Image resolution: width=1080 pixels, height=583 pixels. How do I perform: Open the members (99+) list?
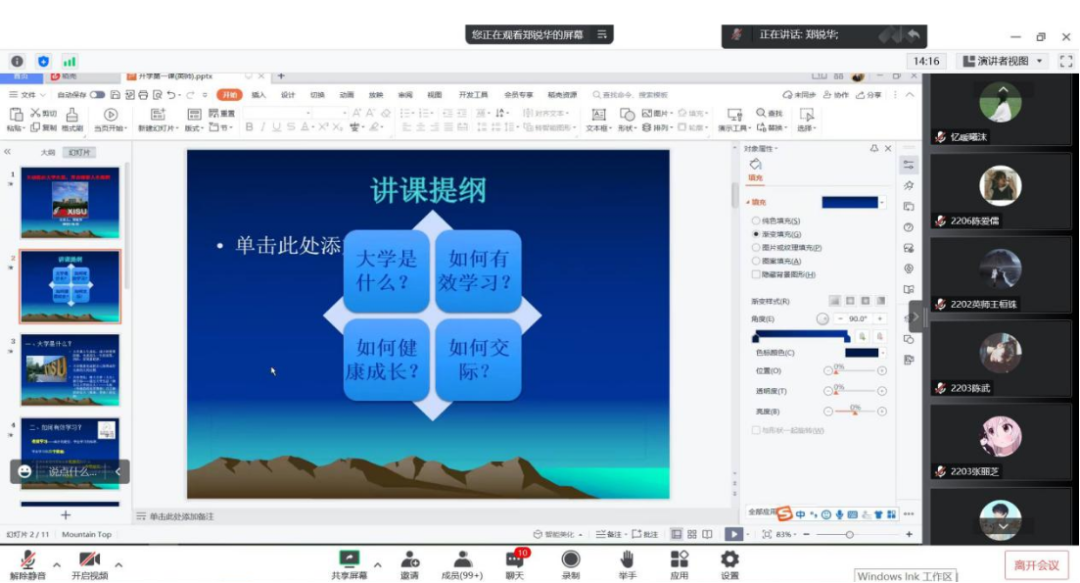tap(462, 559)
